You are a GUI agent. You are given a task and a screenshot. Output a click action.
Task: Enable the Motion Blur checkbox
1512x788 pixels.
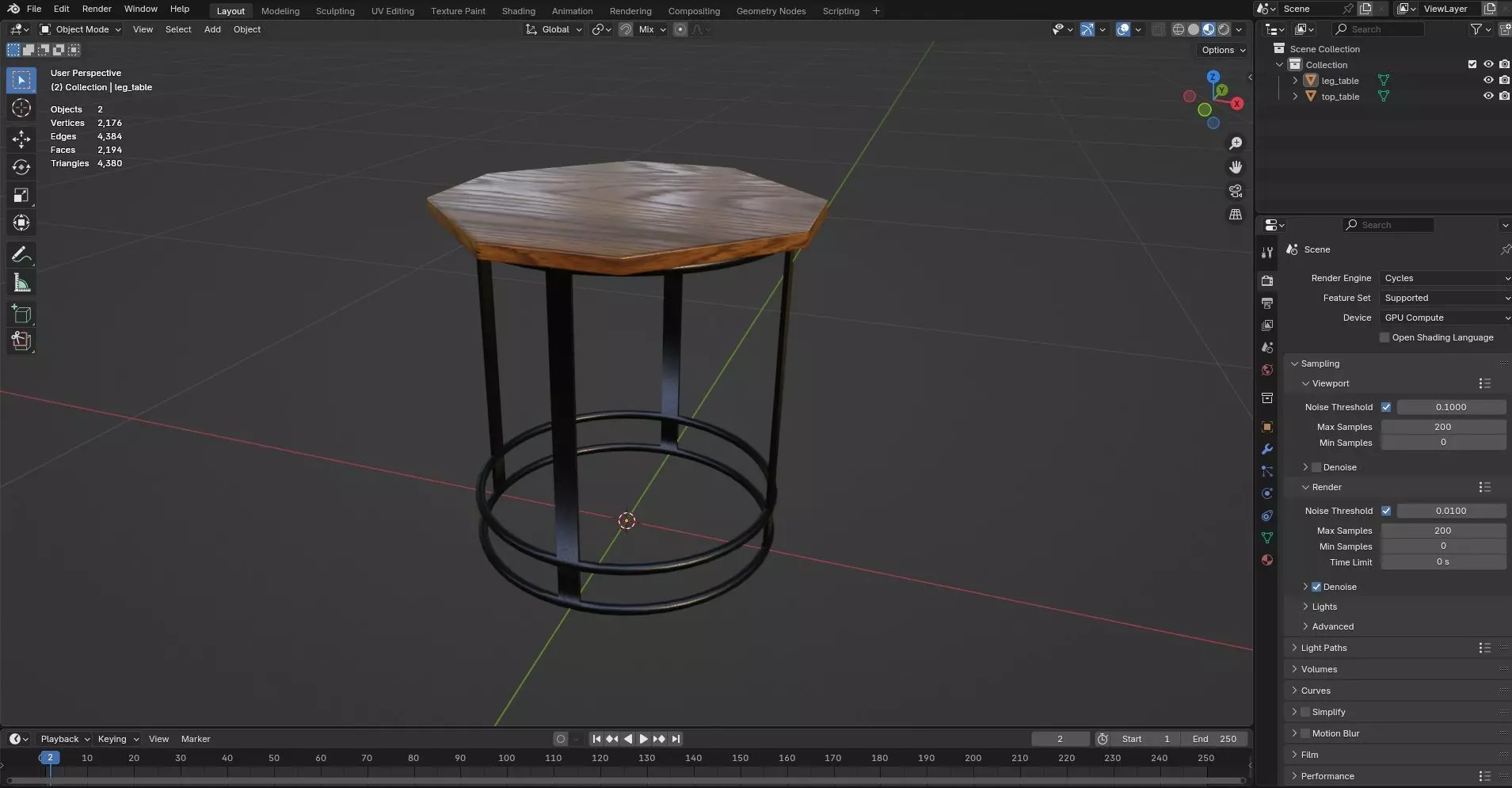click(x=1305, y=733)
